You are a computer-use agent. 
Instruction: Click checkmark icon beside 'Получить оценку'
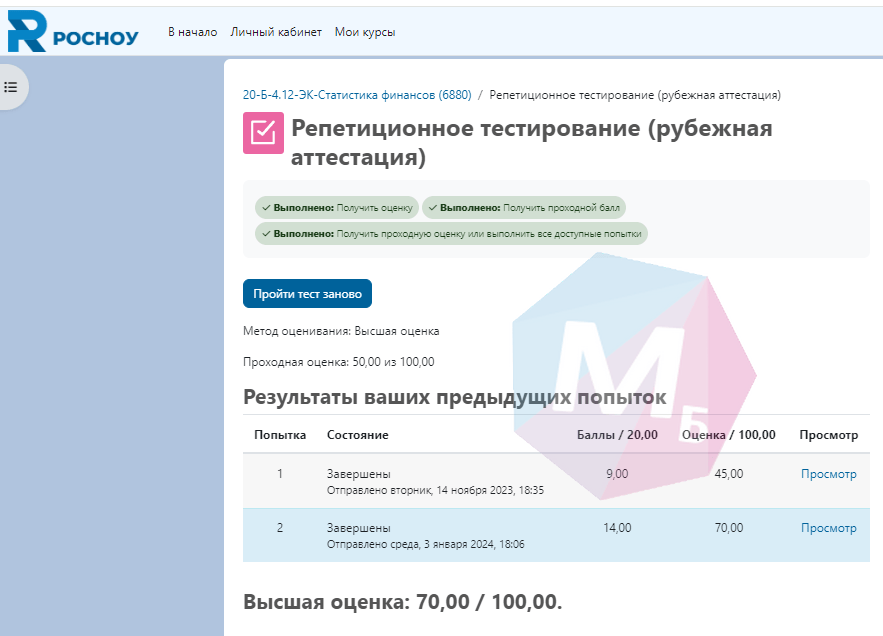coord(266,208)
